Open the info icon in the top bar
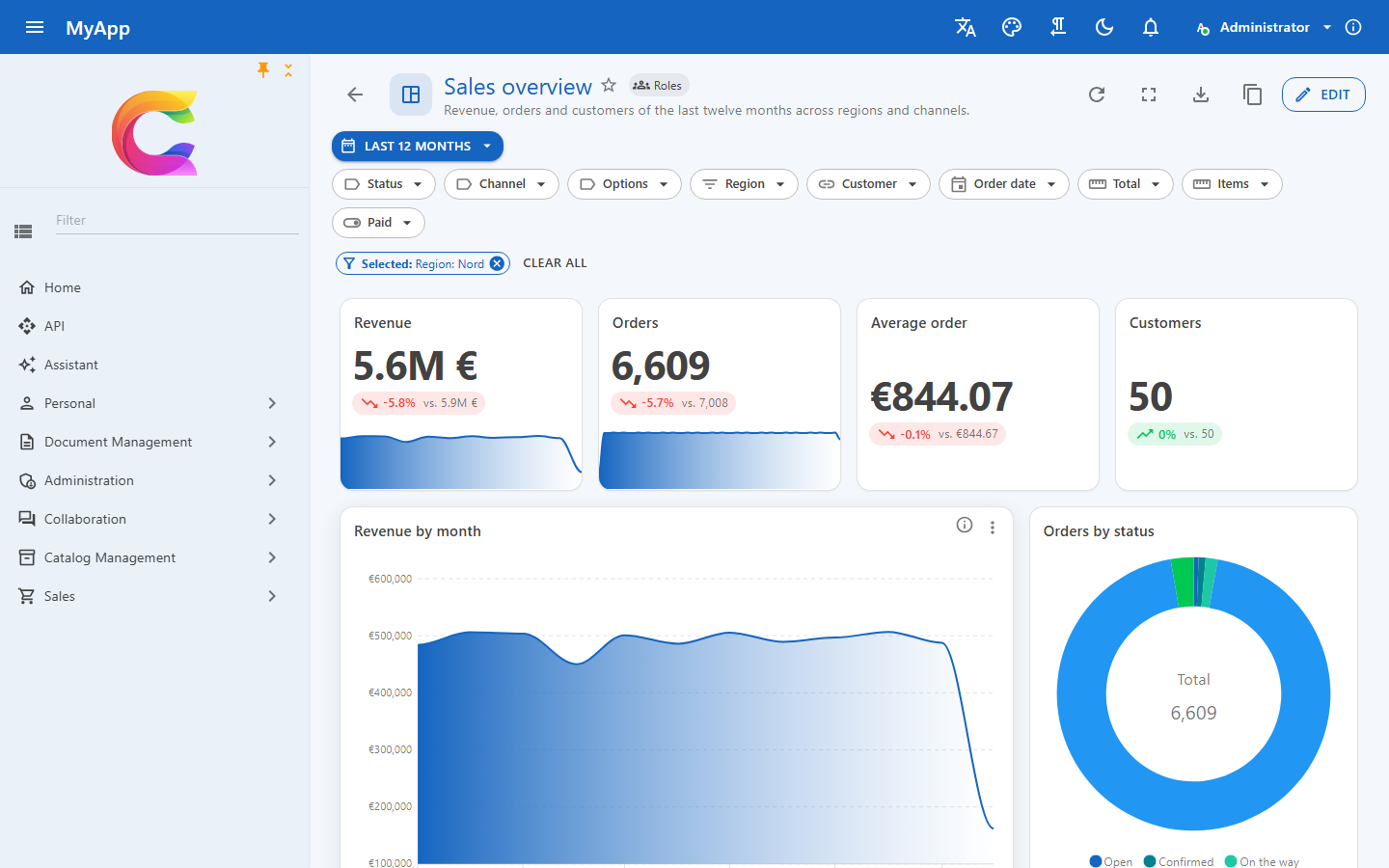Screen dimensions: 1389x868 (x=1353, y=27)
